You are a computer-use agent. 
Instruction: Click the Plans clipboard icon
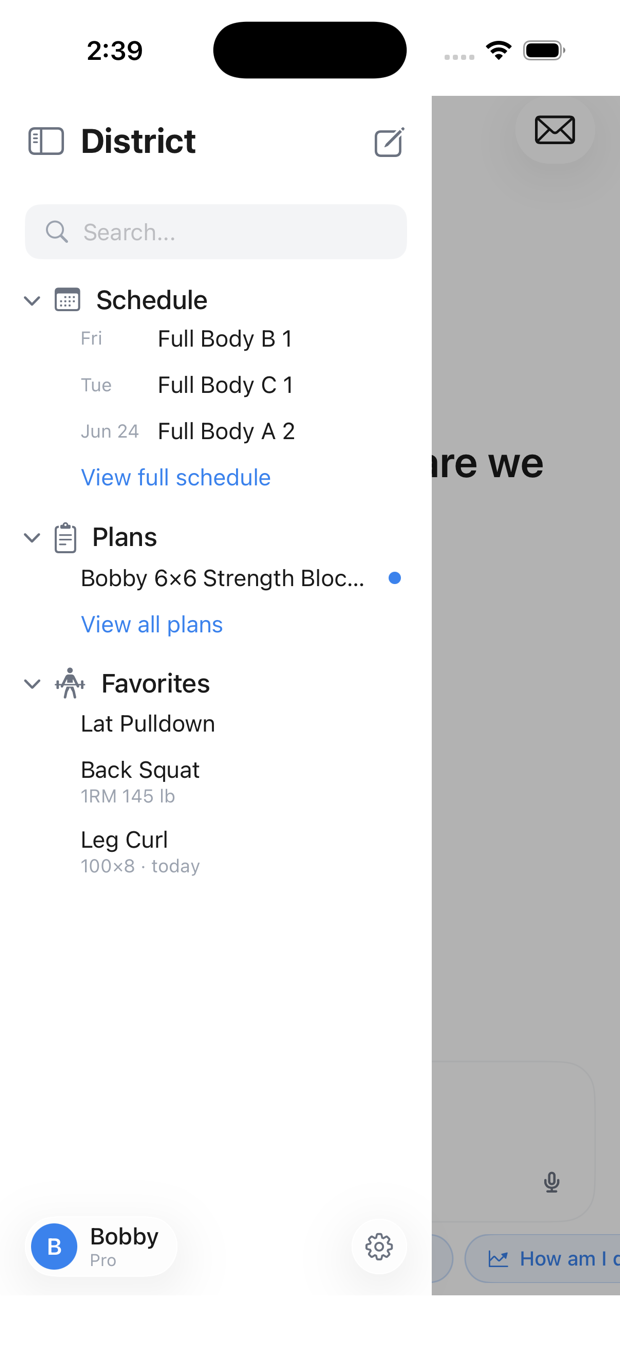tap(65, 537)
